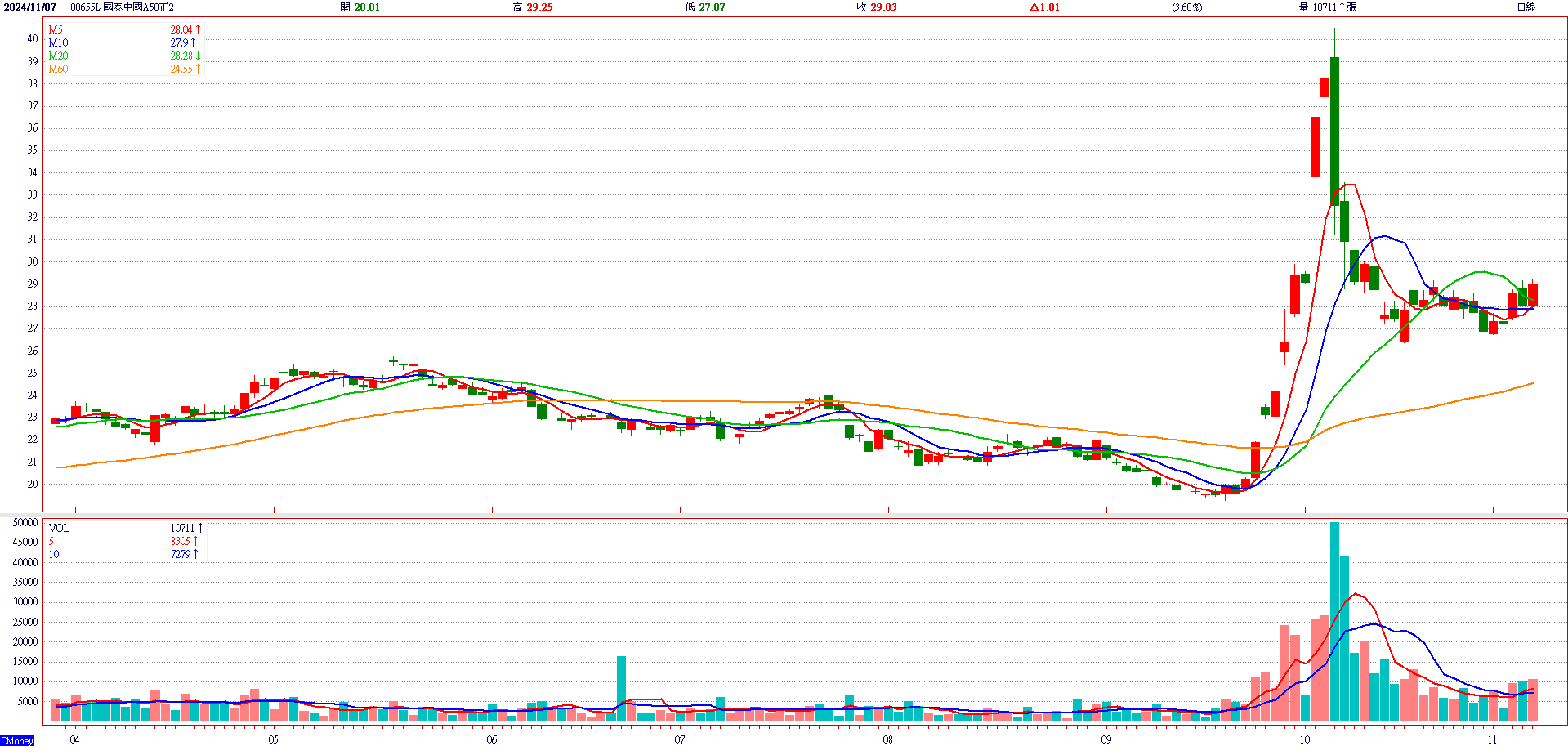Select month 06 on the time axis
1568x755 pixels.
[491, 739]
